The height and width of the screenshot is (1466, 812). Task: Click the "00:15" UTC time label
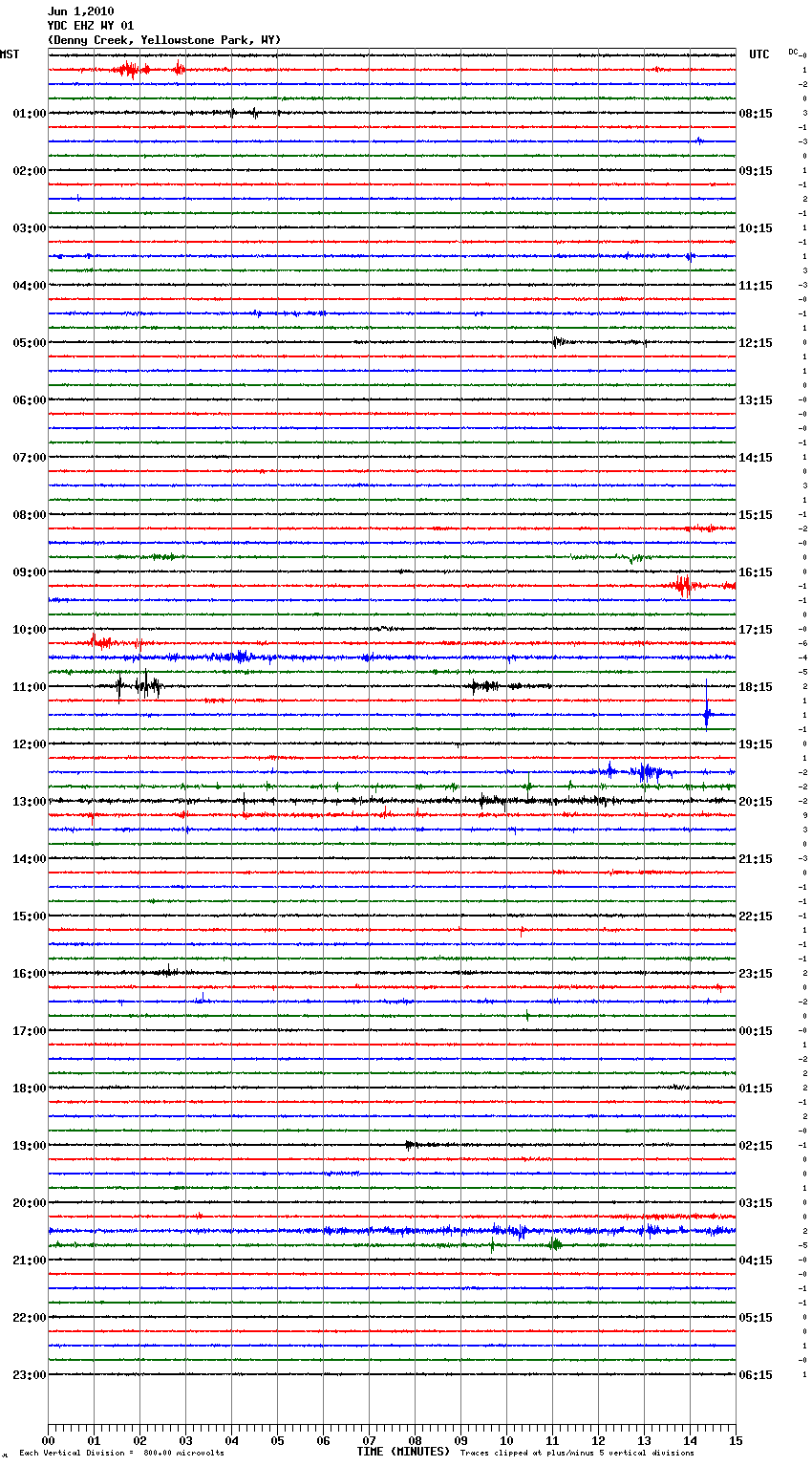point(756,1031)
